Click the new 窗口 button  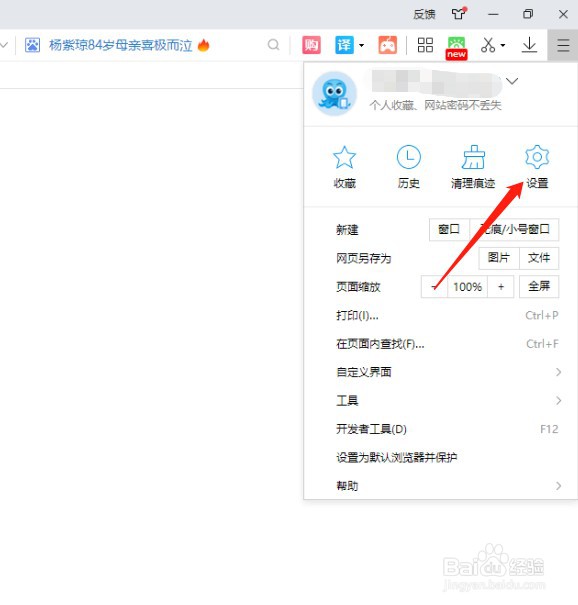(x=449, y=230)
